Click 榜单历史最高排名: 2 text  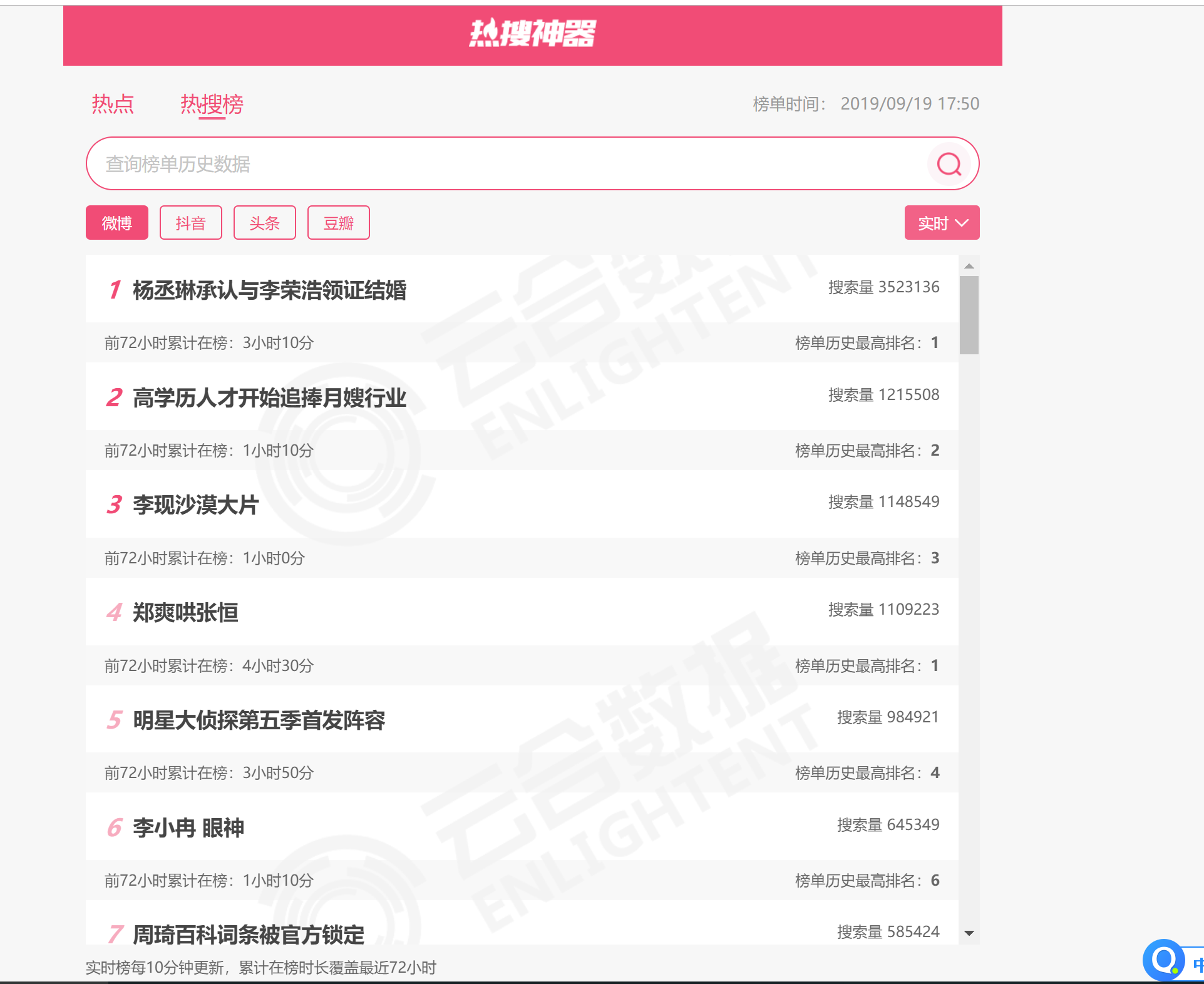coord(867,451)
